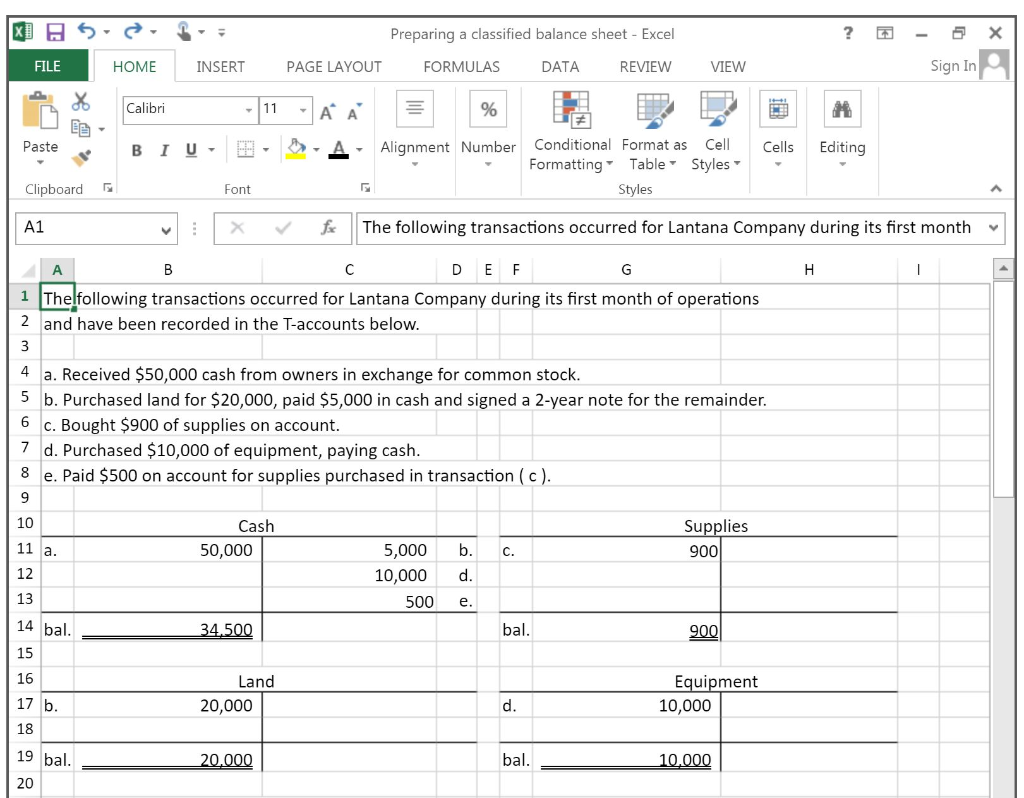Switch to the INSERT tab

[220, 67]
